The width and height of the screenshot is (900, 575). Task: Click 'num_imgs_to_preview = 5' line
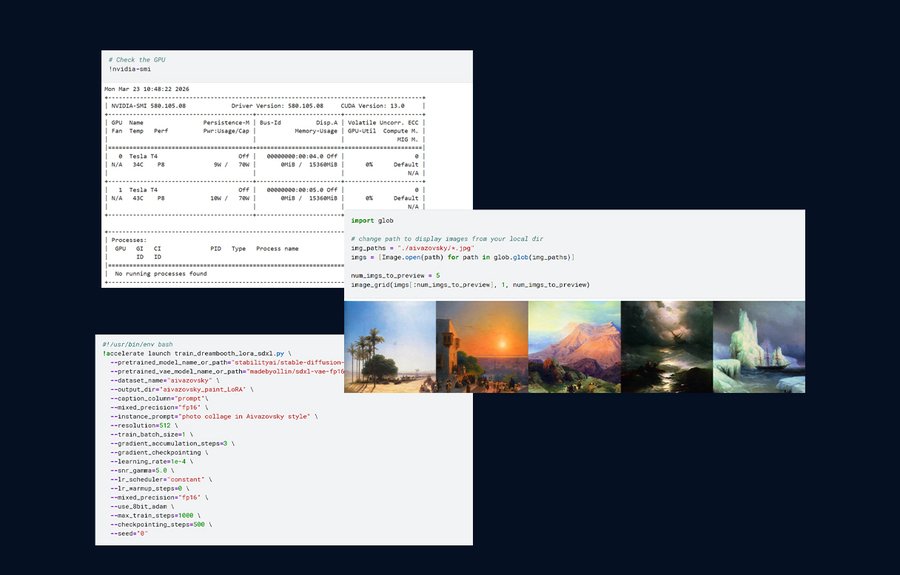(x=395, y=275)
